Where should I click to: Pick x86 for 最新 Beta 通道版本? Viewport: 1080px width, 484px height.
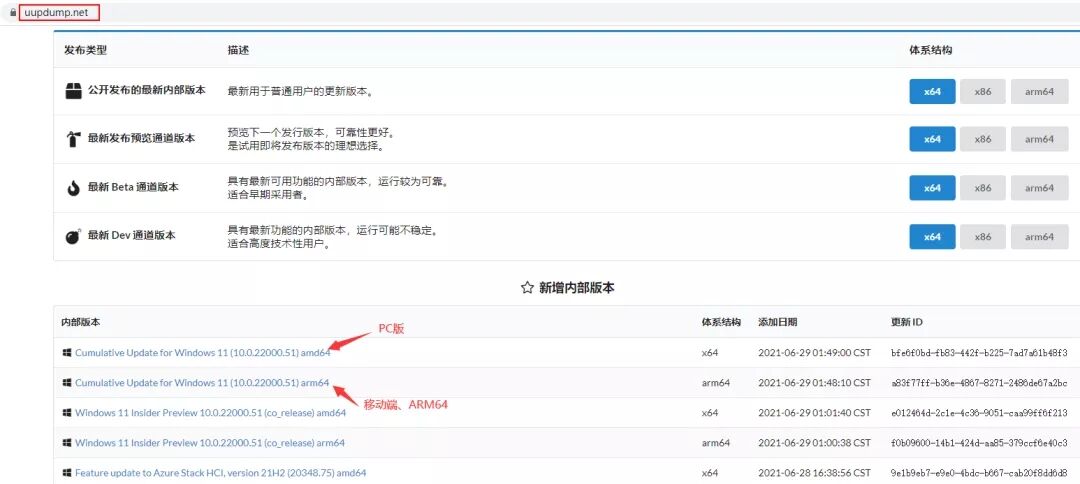(983, 188)
